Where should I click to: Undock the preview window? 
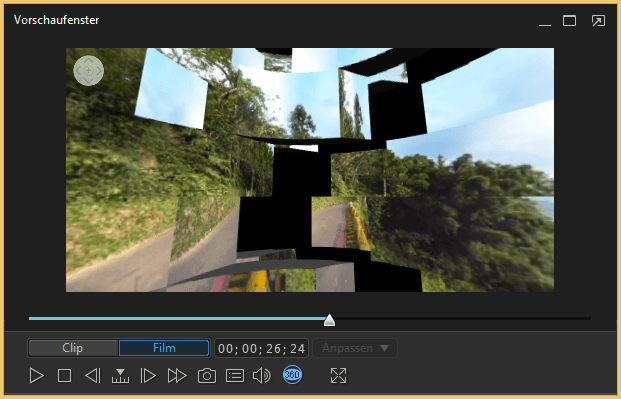coord(598,21)
